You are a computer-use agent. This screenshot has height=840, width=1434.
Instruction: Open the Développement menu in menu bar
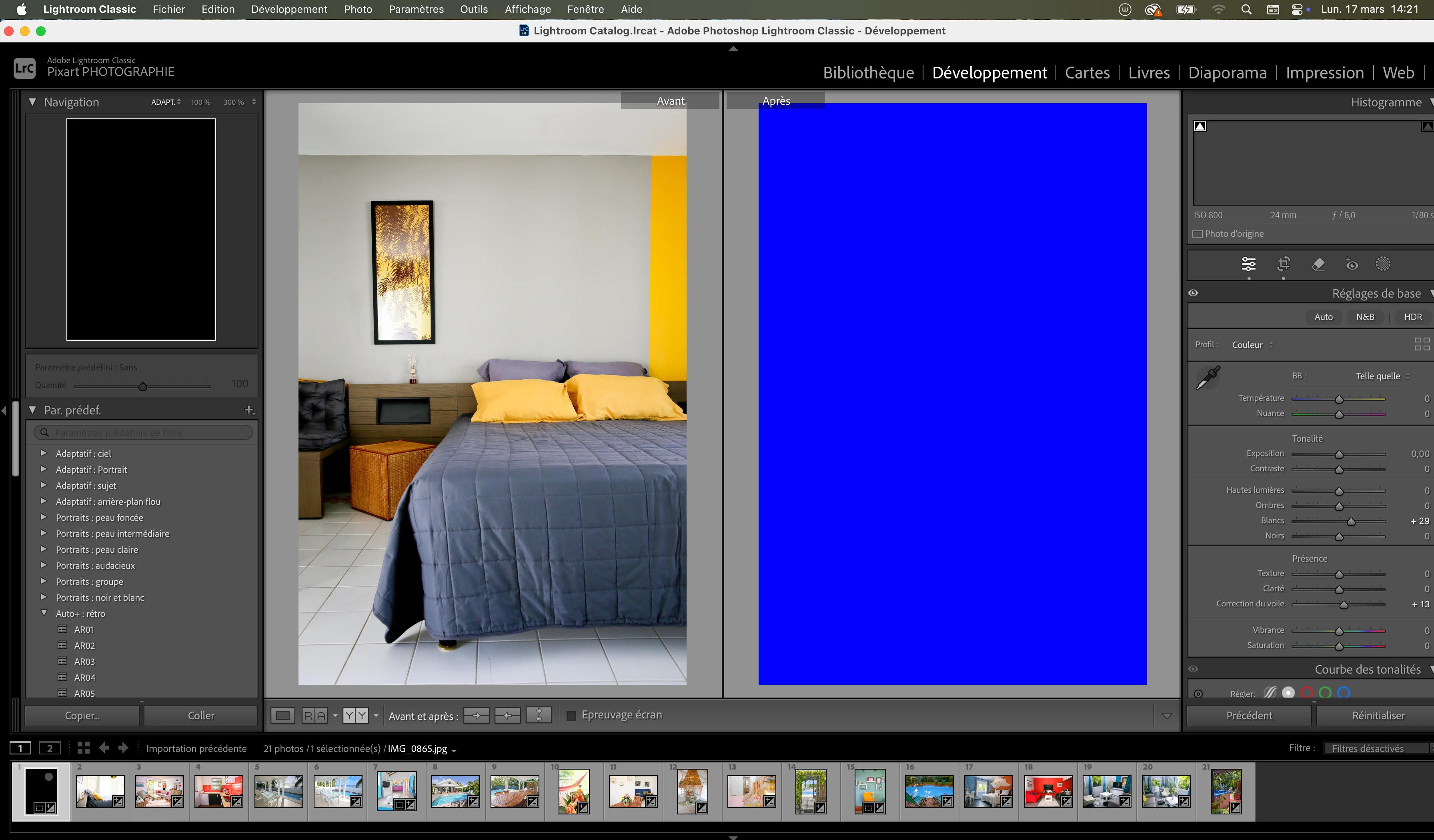(x=289, y=9)
